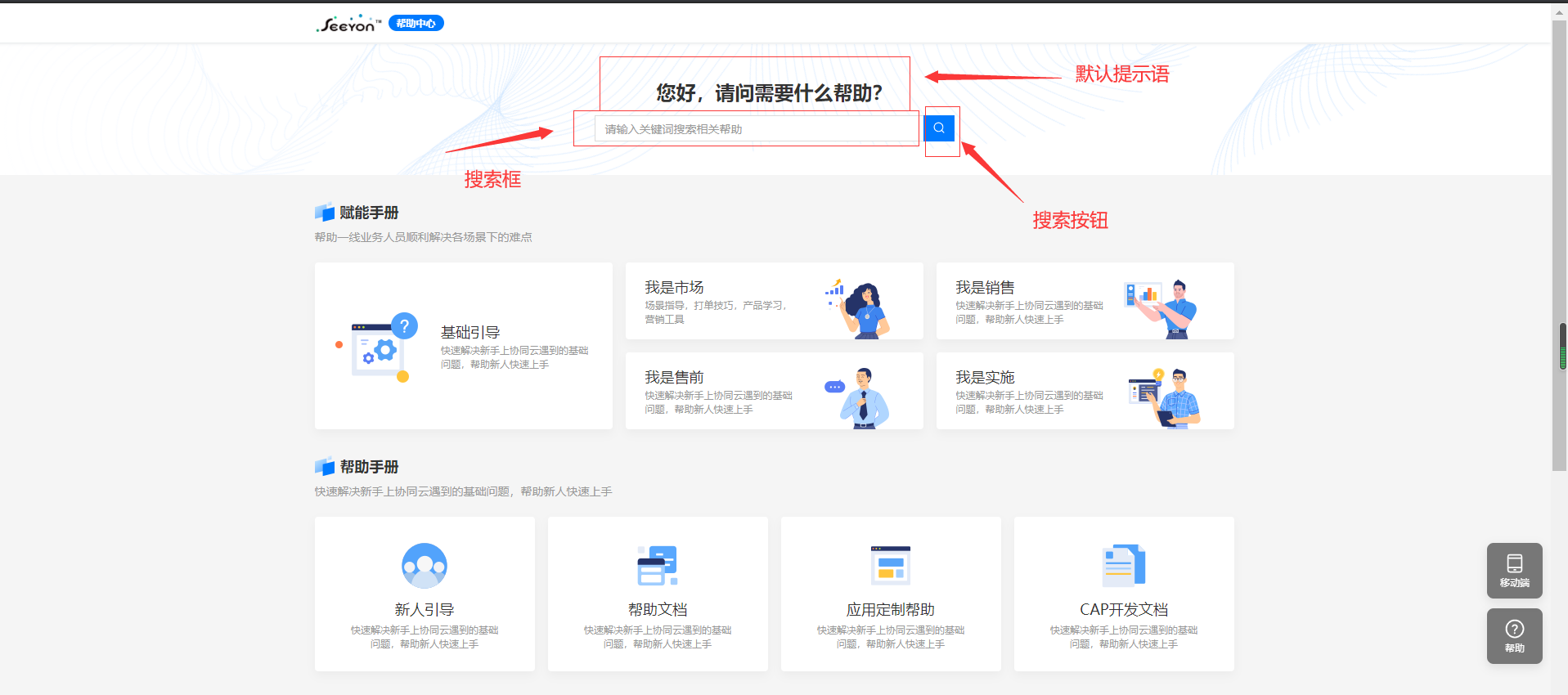1568x695 pixels.
Task: Click the 帮助手册 section heading
Action: 369,467
